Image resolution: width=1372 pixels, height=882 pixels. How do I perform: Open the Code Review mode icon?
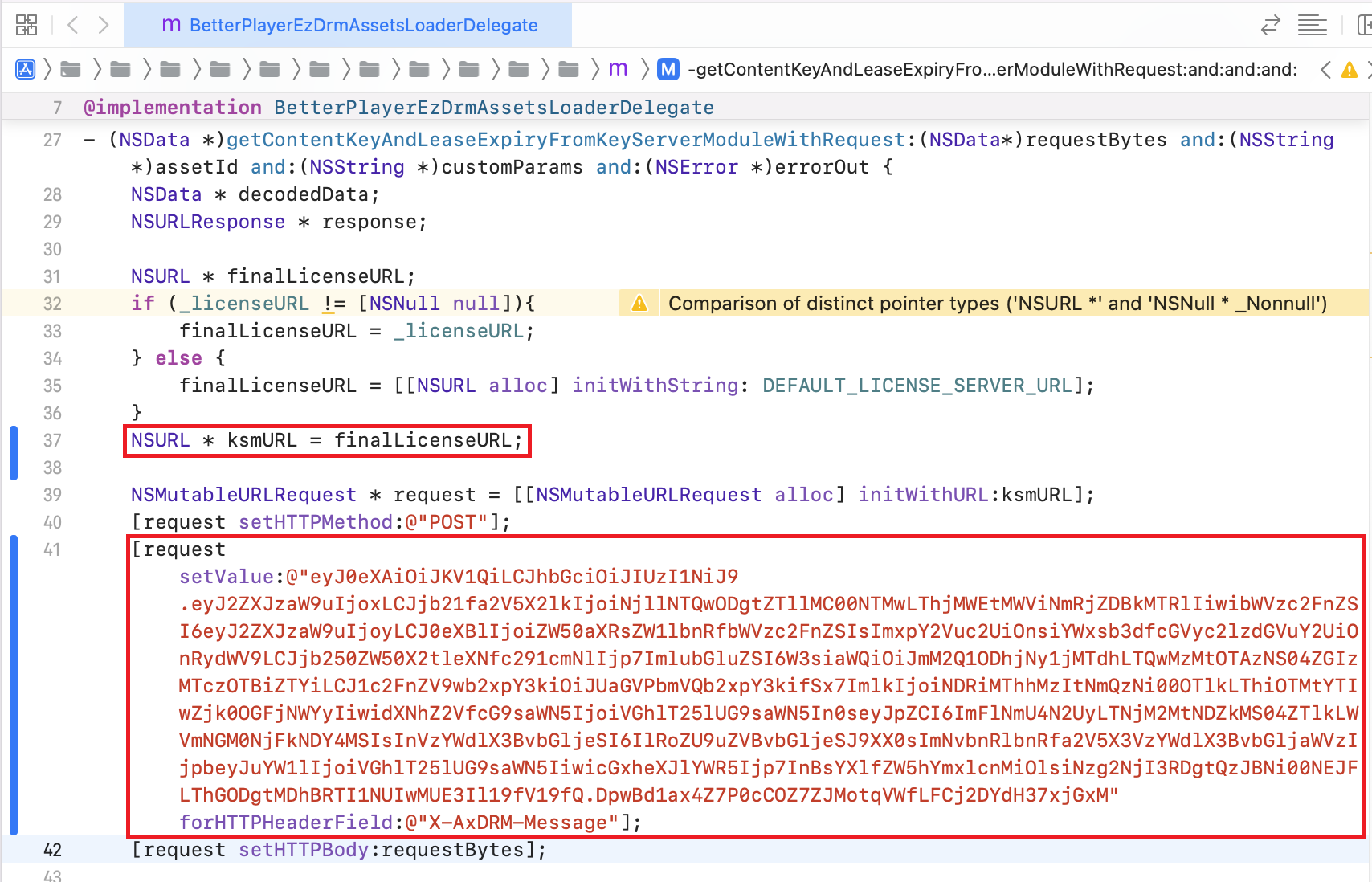coord(1270,25)
